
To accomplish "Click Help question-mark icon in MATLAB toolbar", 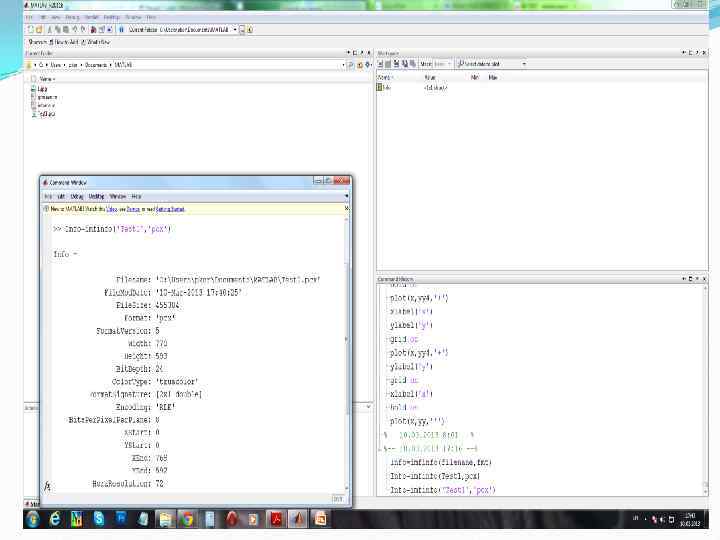I will pyautogui.click(x=121, y=29).
